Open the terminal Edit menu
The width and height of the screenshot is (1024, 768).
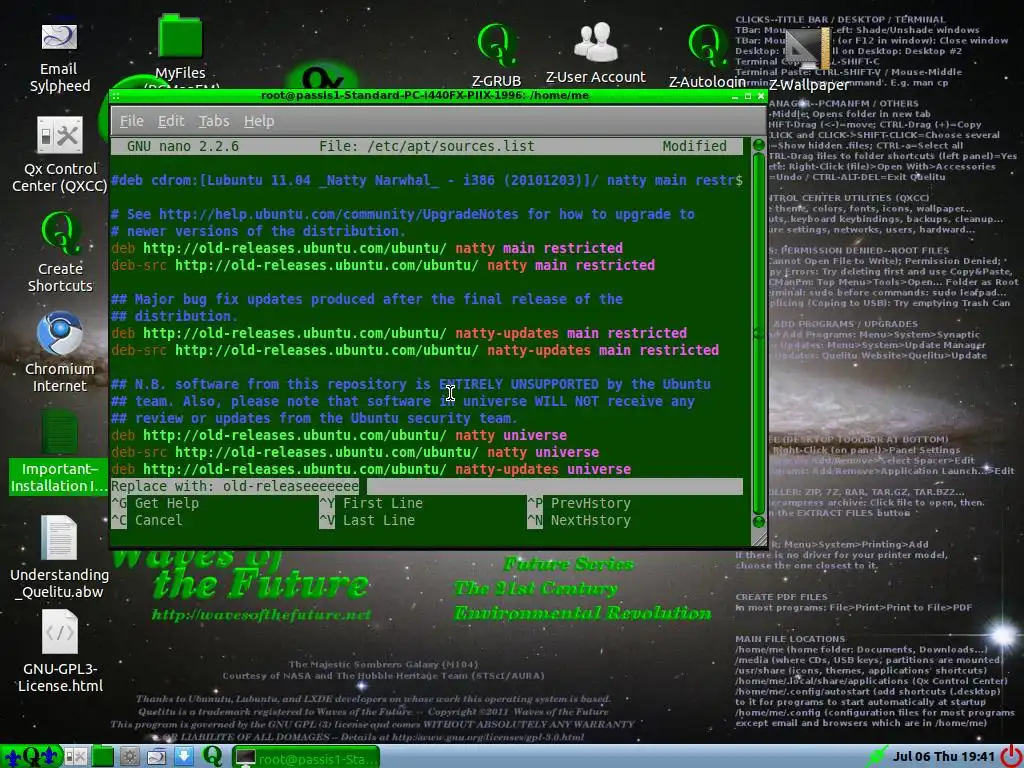tap(171, 121)
